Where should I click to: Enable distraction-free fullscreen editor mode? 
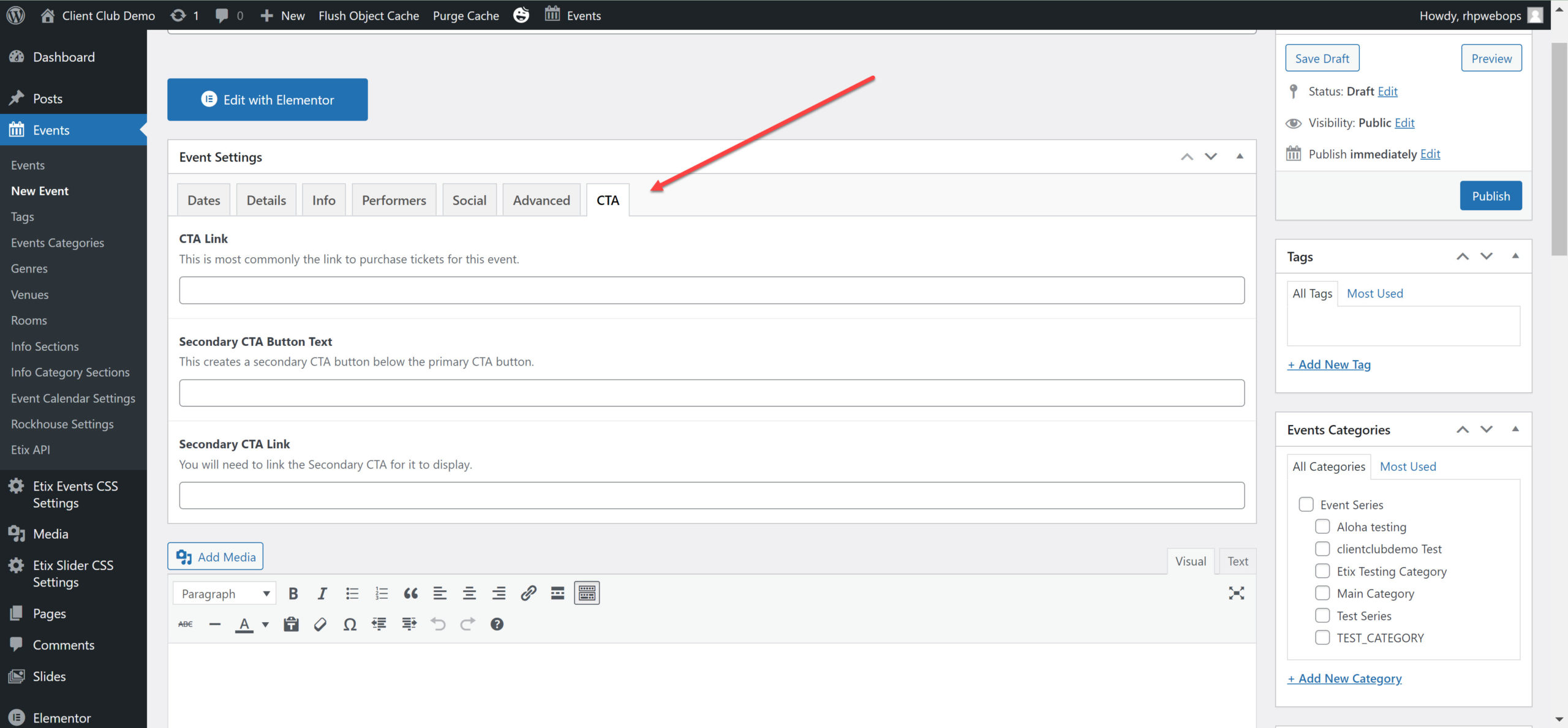pyautogui.click(x=1236, y=593)
